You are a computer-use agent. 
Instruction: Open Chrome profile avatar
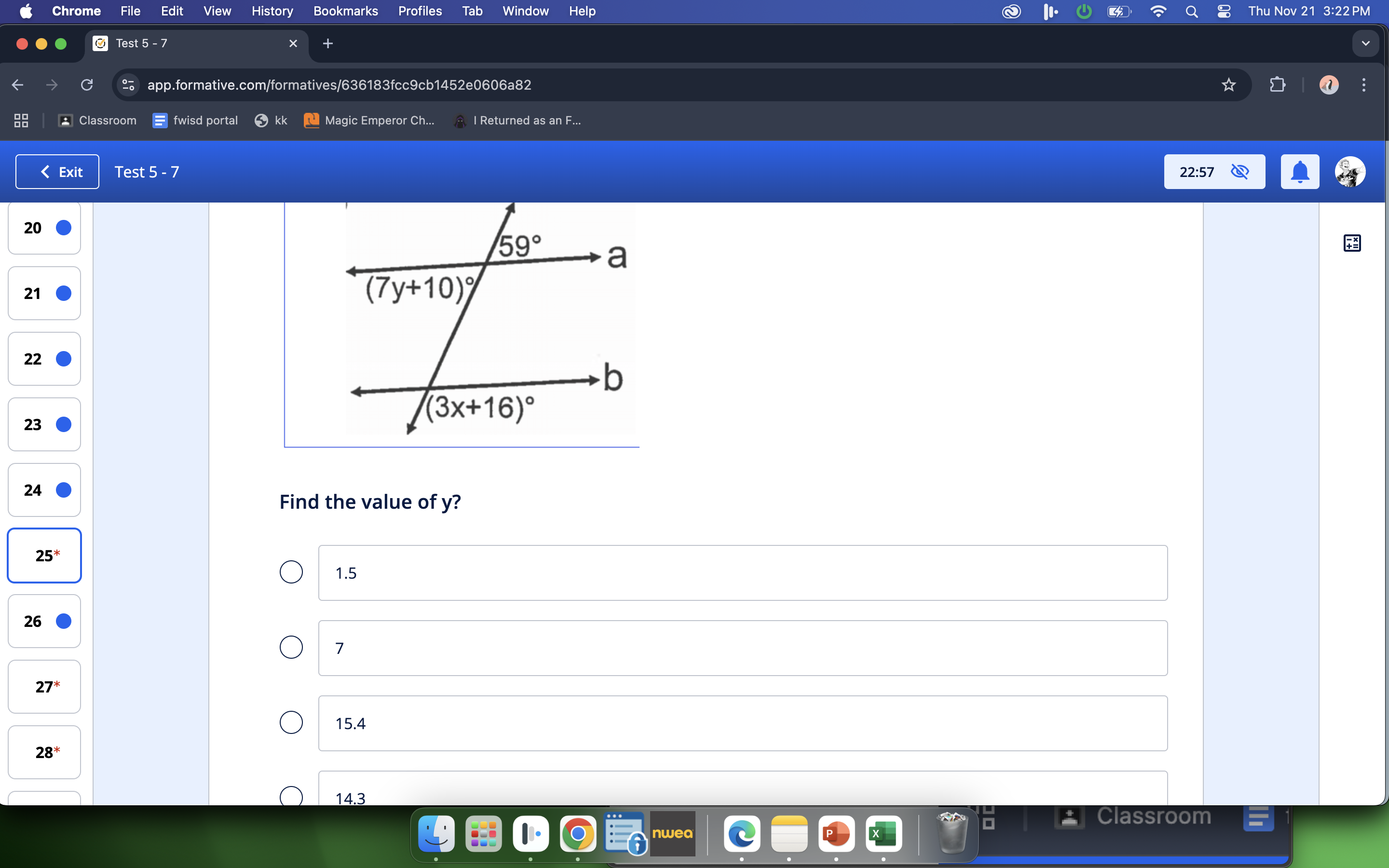click(x=1329, y=85)
